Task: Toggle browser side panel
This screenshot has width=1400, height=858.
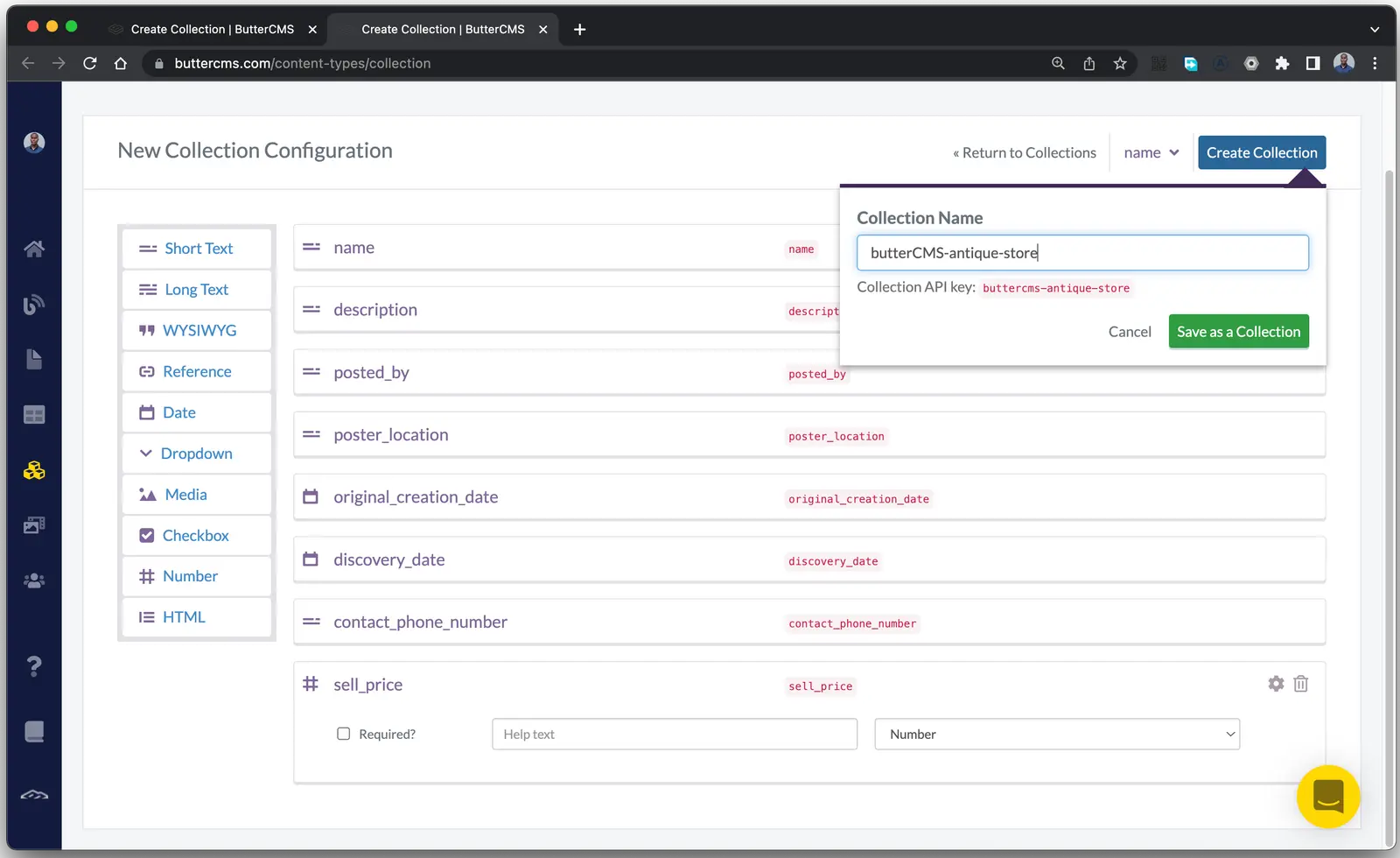Action: pos(1312,63)
